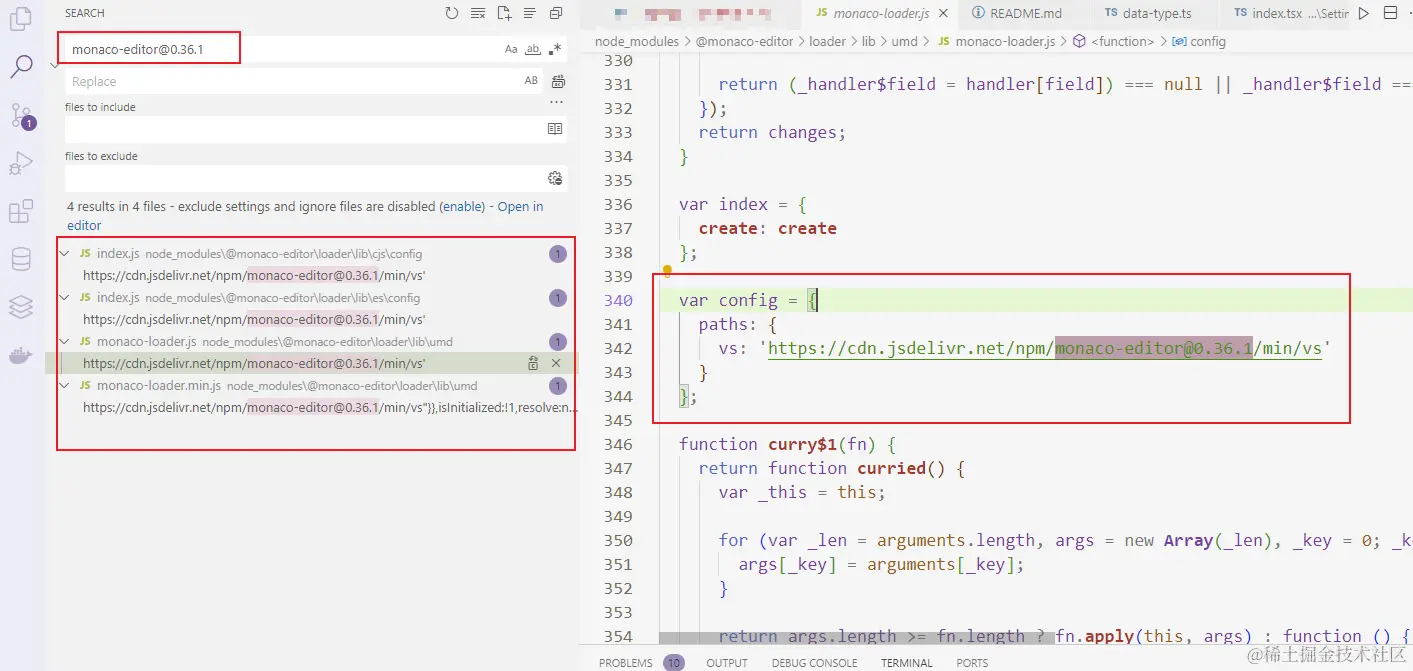Switch to the index.tsx tab
Image resolution: width=1413 pixels, height=671 pixels.
point(1290,13)
